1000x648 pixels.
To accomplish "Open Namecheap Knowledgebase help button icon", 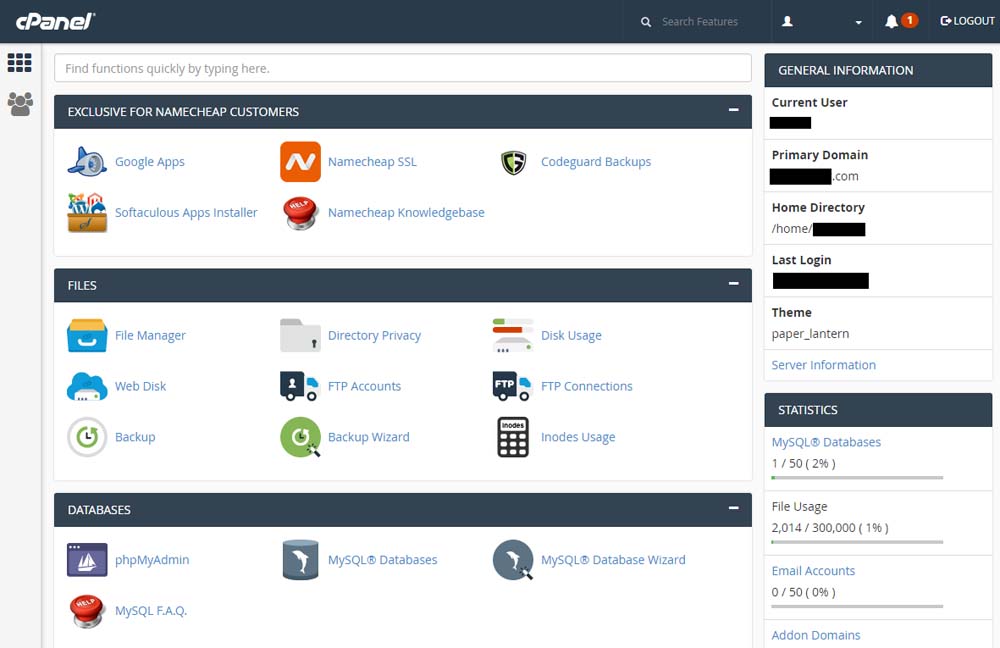I will (x=300, y=212).
